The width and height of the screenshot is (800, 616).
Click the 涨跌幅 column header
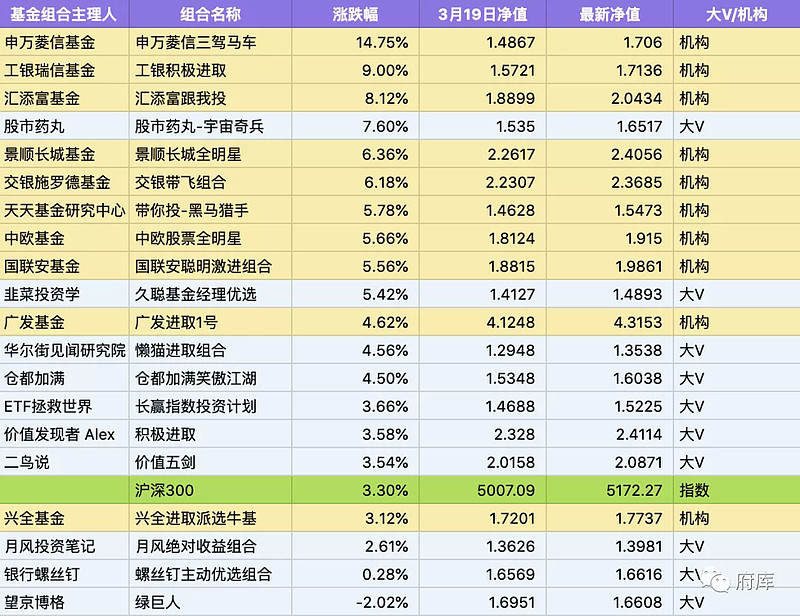pos(355,14)
